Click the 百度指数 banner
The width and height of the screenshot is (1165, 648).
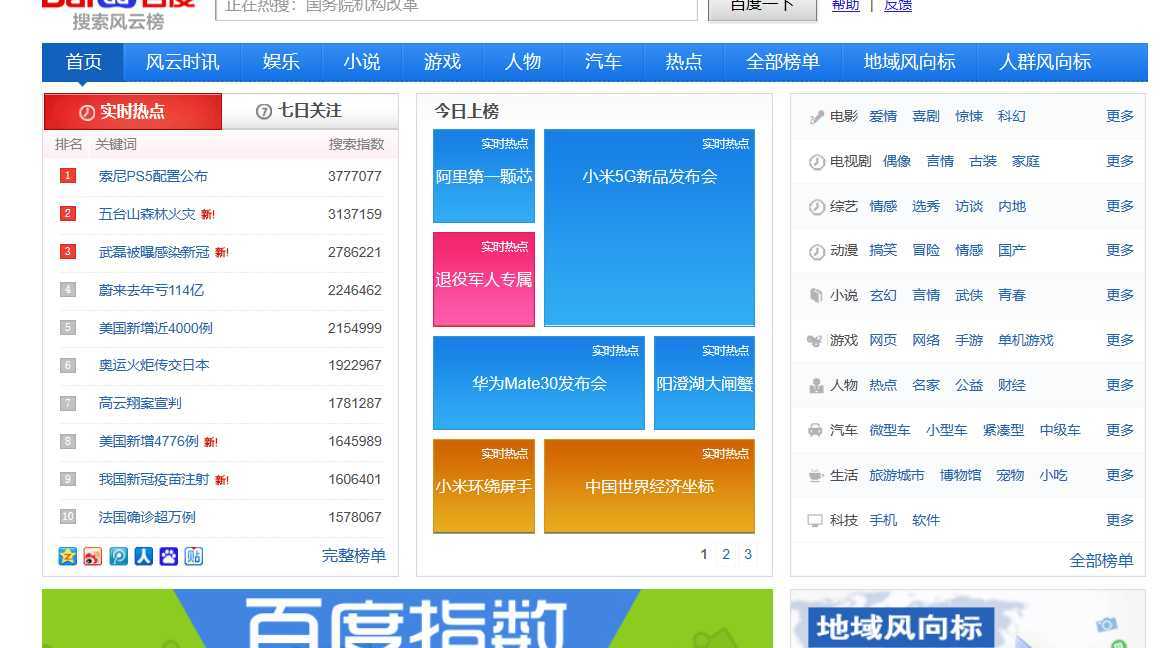coord(407,619)
